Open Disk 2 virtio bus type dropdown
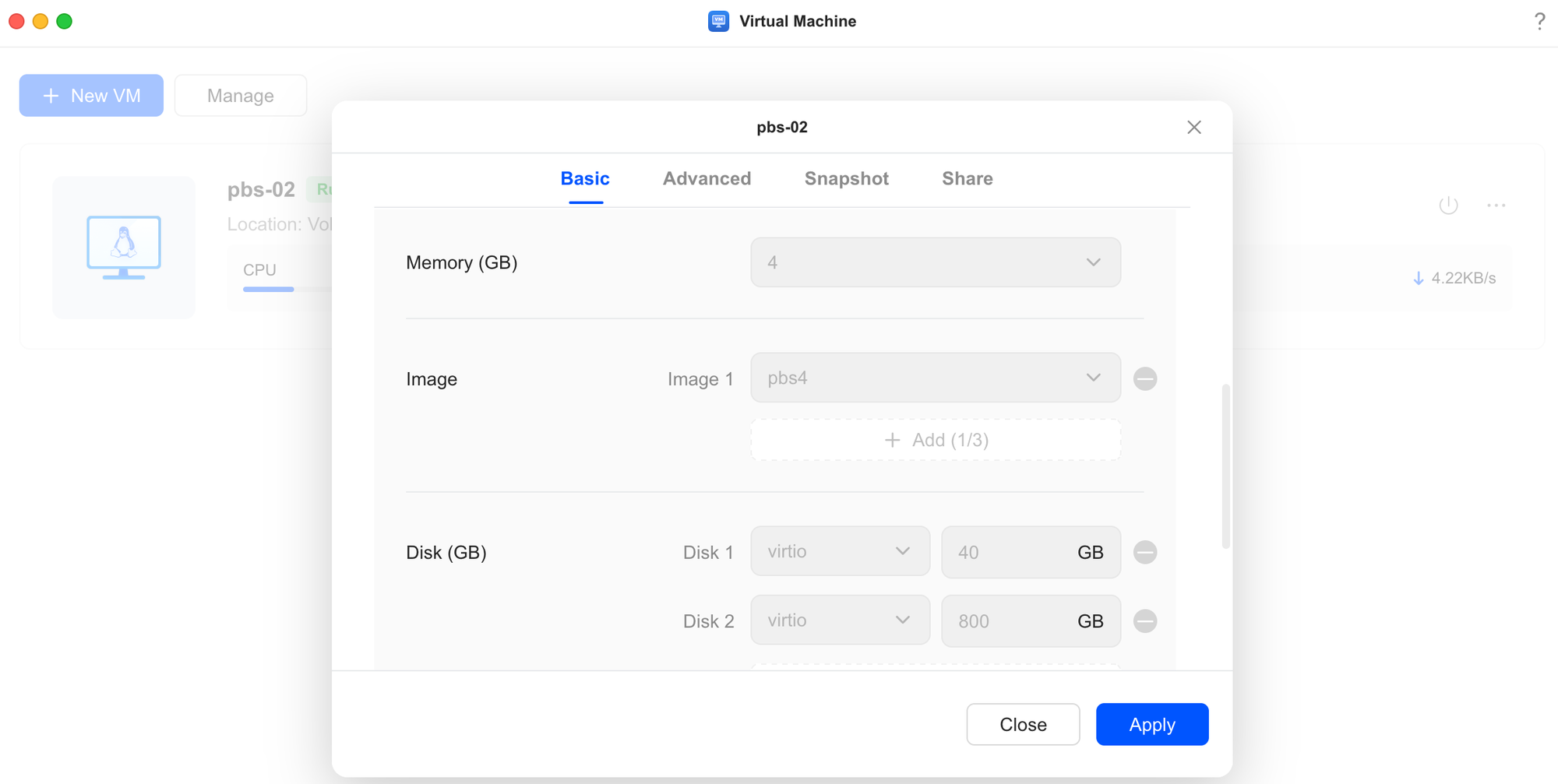 click(x=839, y=621)
